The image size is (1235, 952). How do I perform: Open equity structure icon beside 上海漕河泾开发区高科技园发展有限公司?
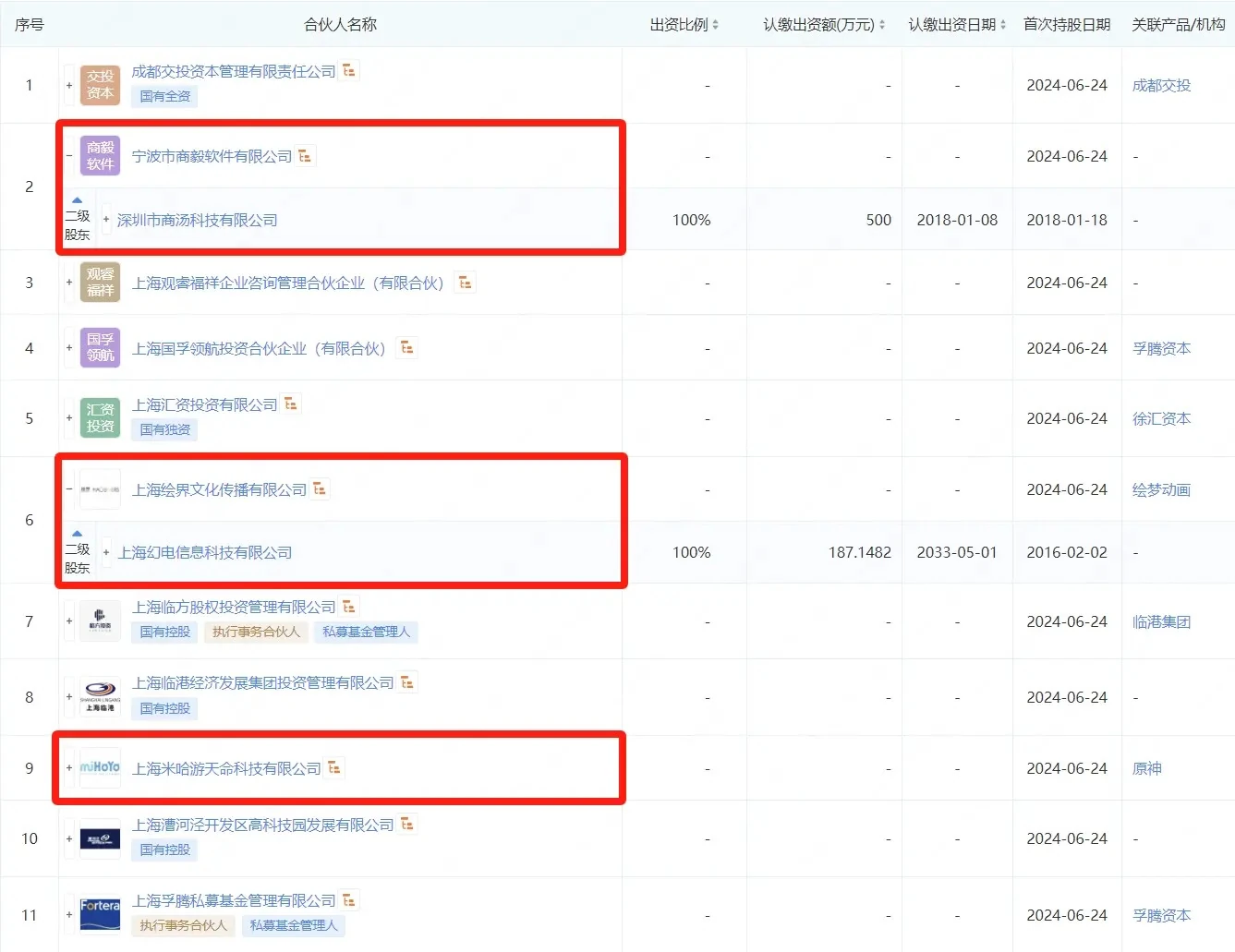(407, 824)
